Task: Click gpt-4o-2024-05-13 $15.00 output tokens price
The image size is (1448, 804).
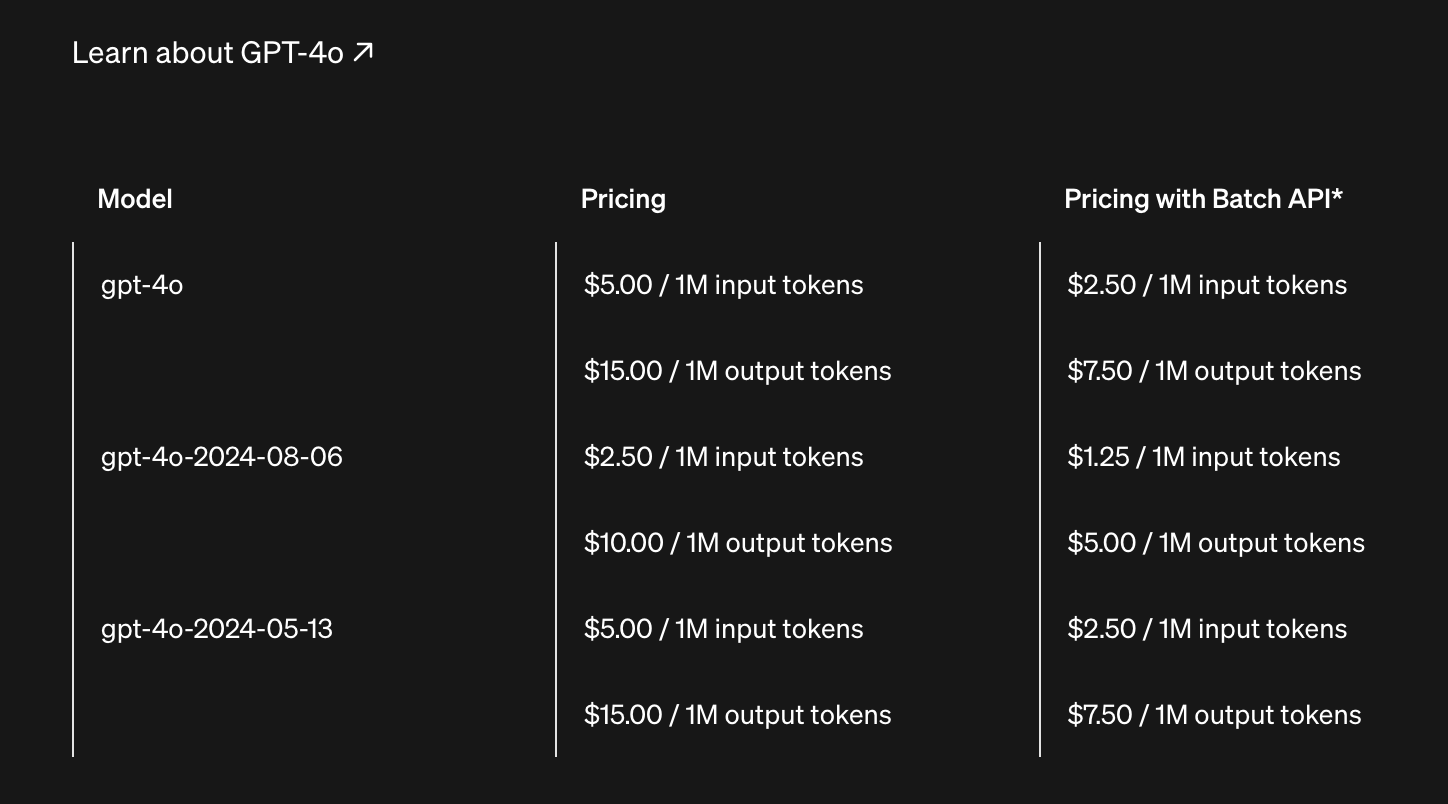Action: 738,715
